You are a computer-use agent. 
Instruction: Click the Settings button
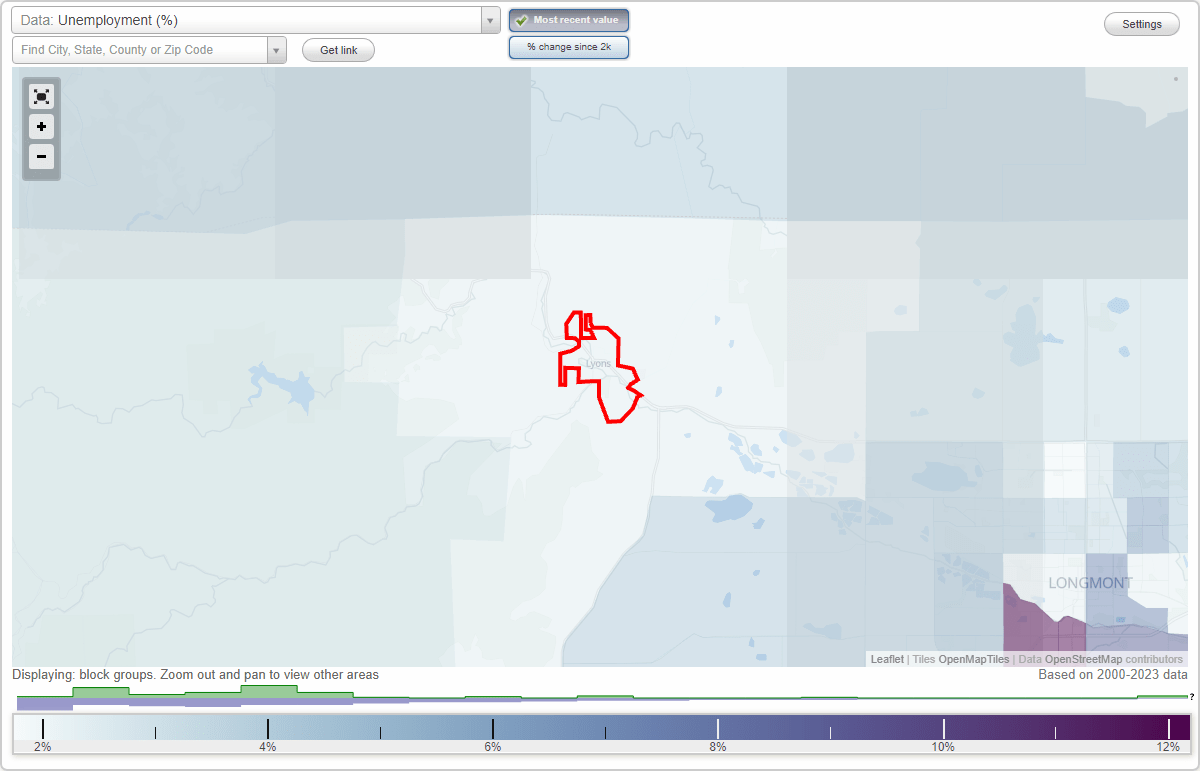pyautogui.click(x=1141, y=23)
